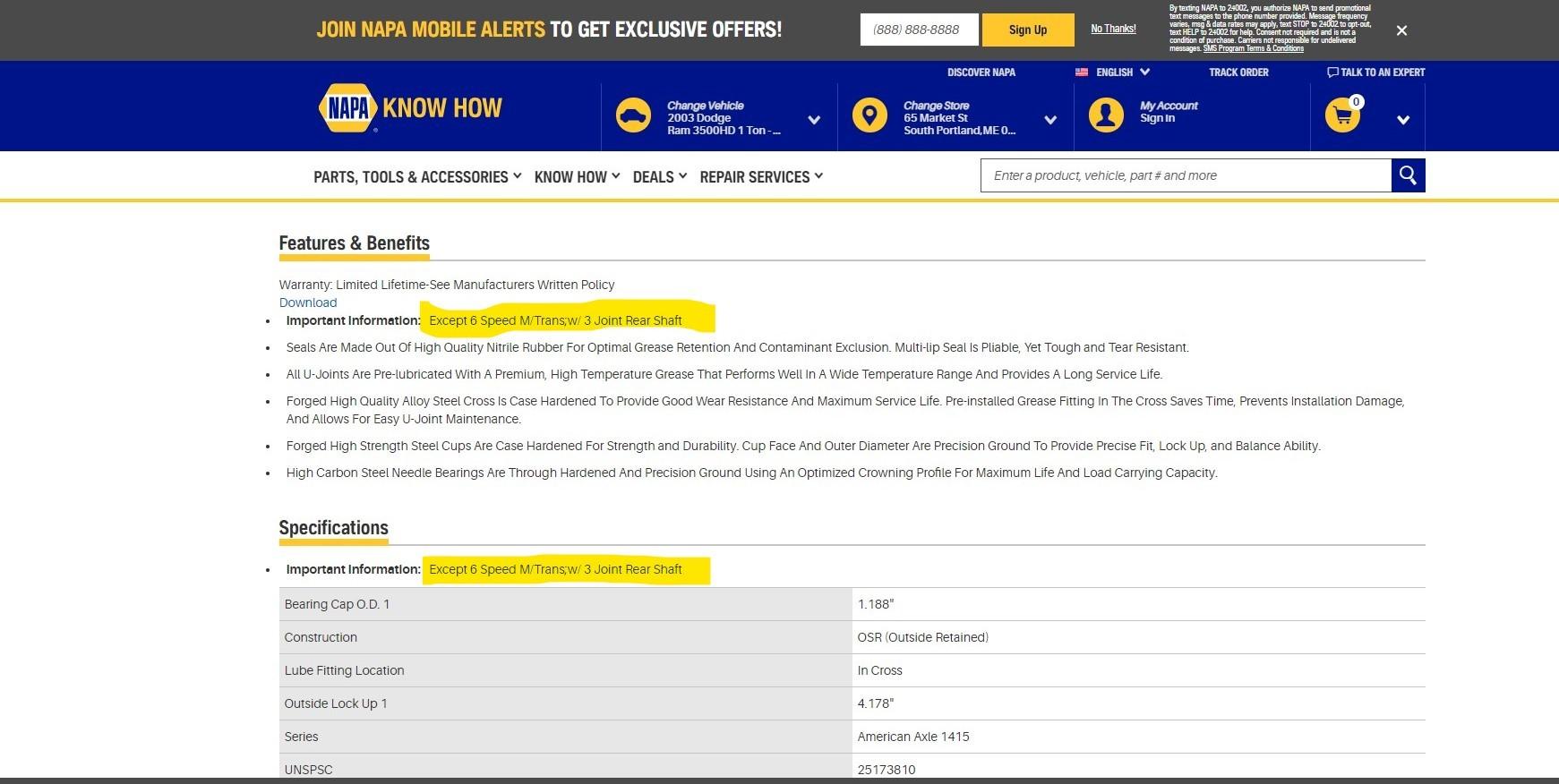Open the shopping cart icon
This screenshot has height=784, width=1559.
coord(1342,115)
